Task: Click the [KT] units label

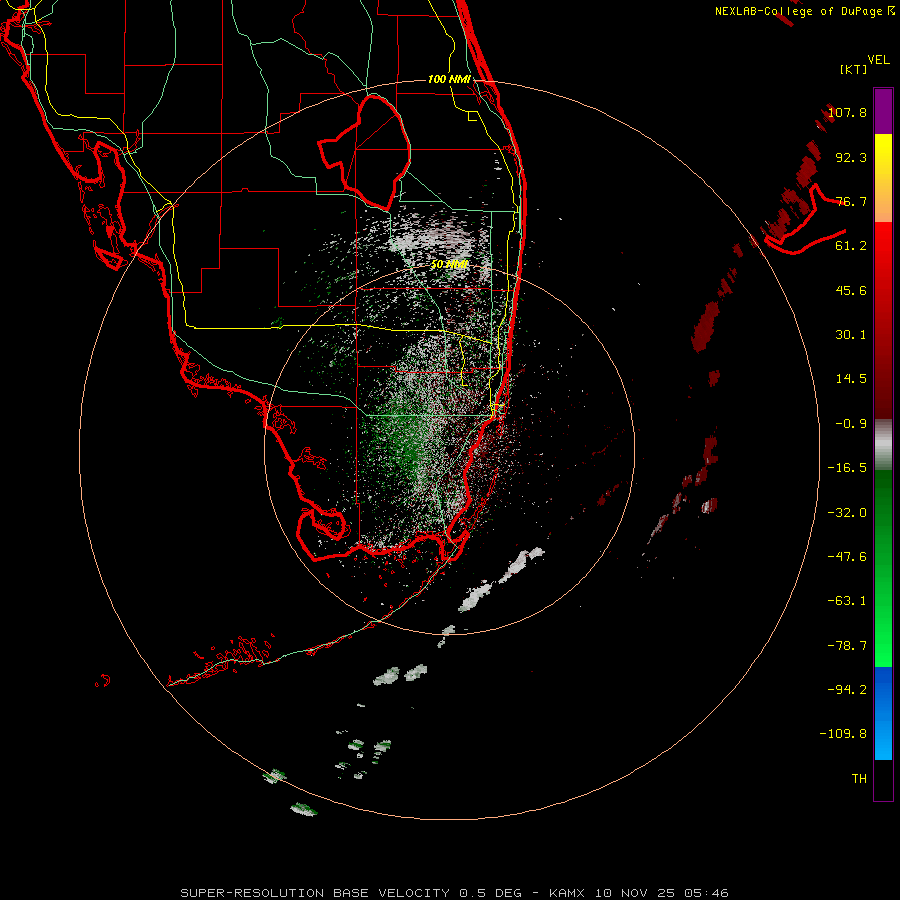Action: (854, 69)
